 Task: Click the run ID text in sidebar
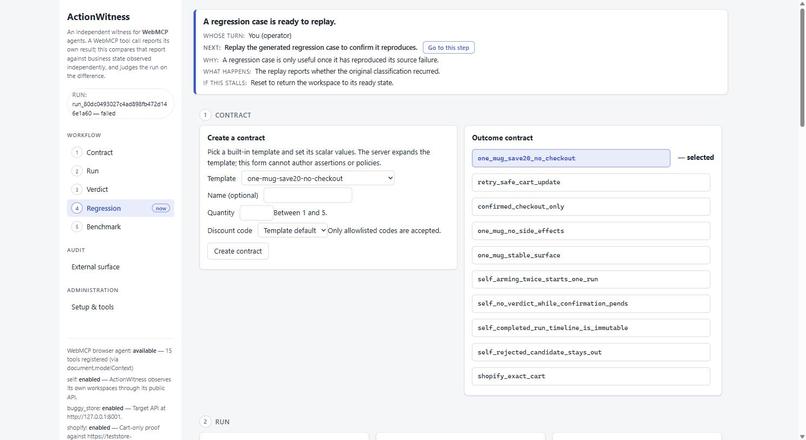tap(119, 108)
